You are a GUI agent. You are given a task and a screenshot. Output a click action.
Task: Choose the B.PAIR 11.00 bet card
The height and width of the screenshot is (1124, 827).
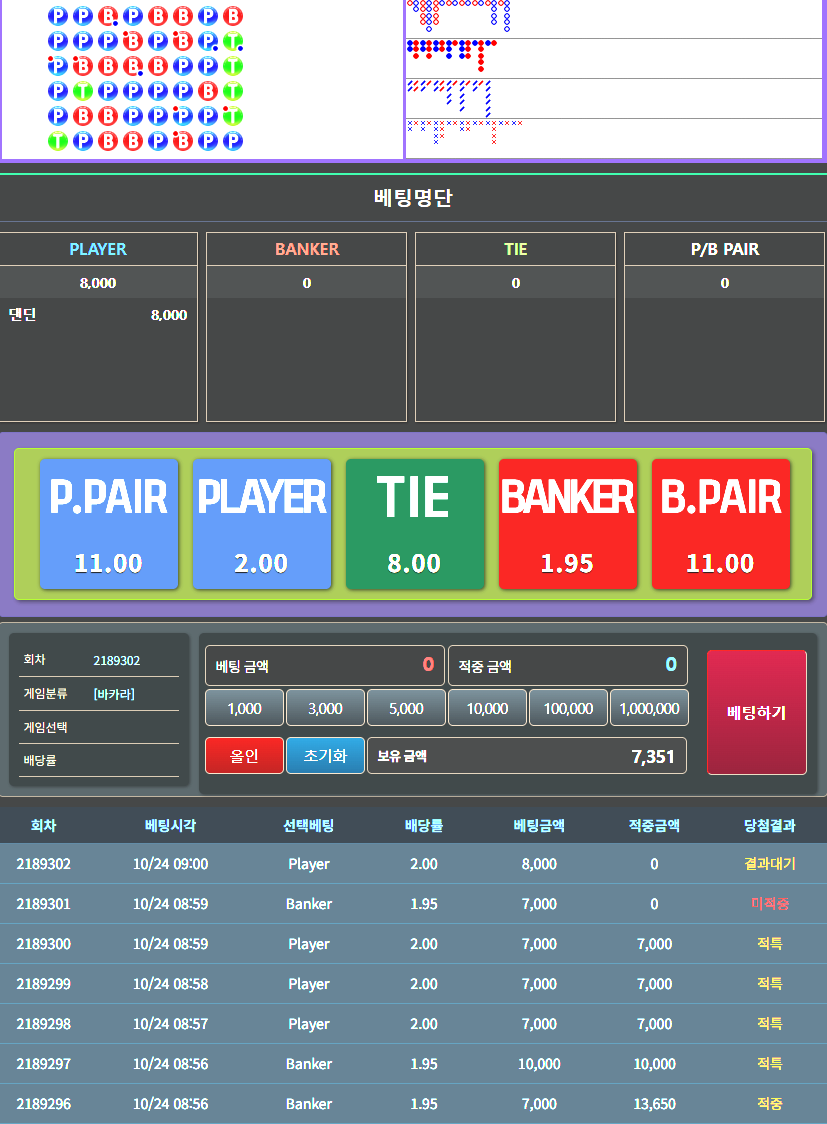(721, 524)
